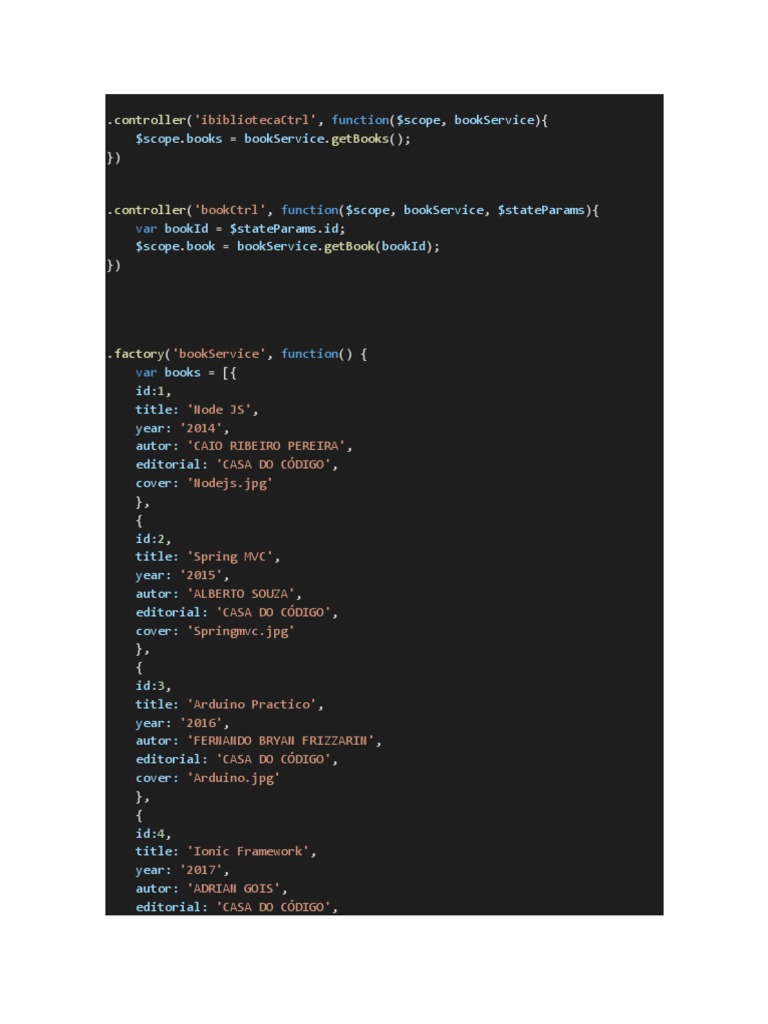Click the 'ALBERTO SOUZA' author string
Viewport: 768px width, 1024px height.
click(245, 594)
